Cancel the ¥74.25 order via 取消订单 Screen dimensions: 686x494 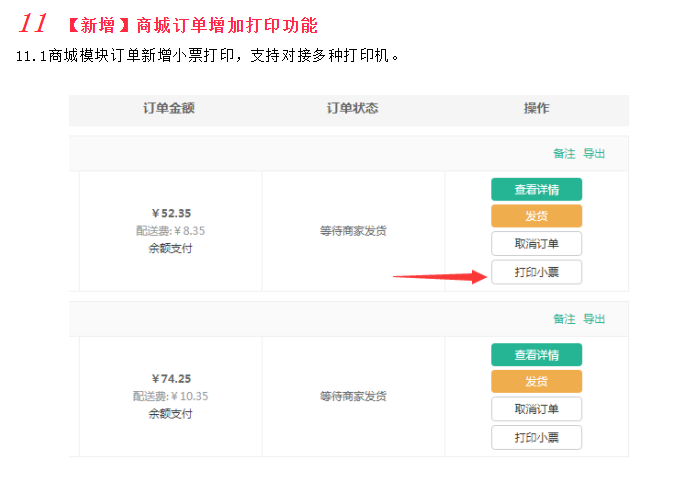(x=536, y=409)
